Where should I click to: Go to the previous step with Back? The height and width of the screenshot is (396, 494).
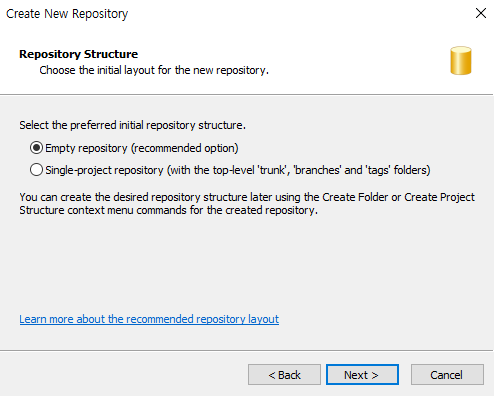[x=284, y=375]
